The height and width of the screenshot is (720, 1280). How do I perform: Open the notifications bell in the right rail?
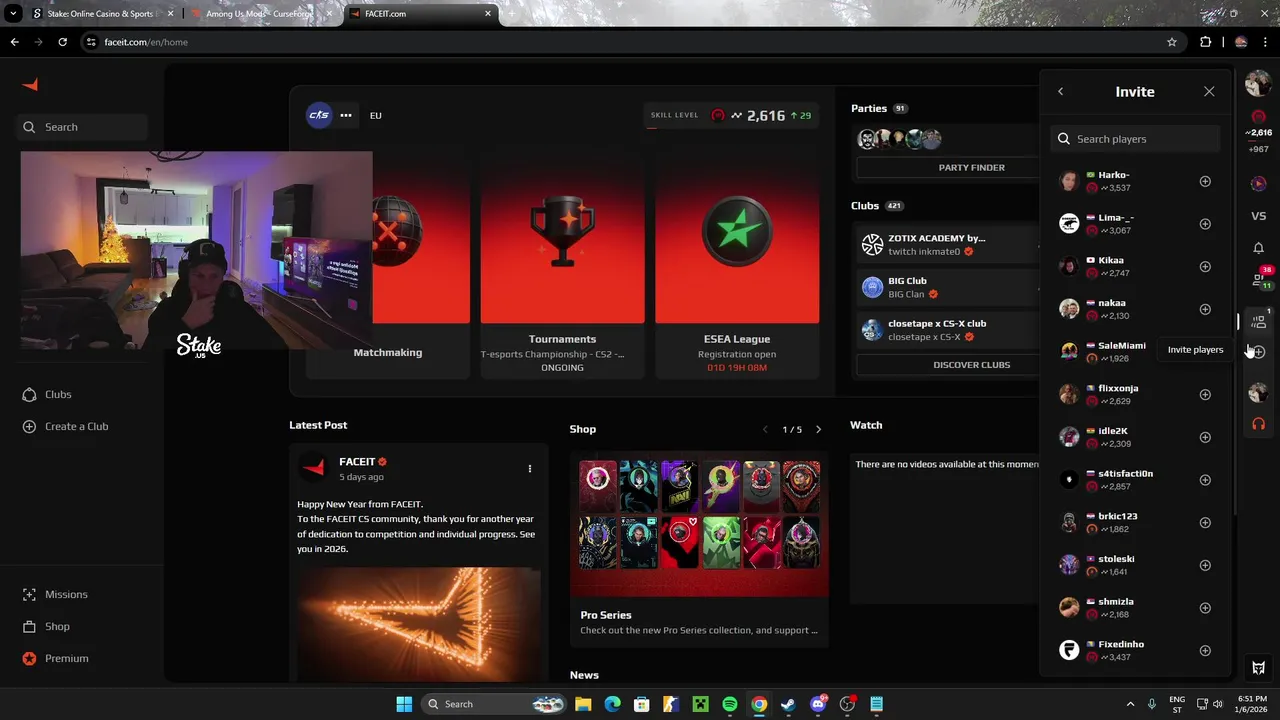pos(1258,248)
